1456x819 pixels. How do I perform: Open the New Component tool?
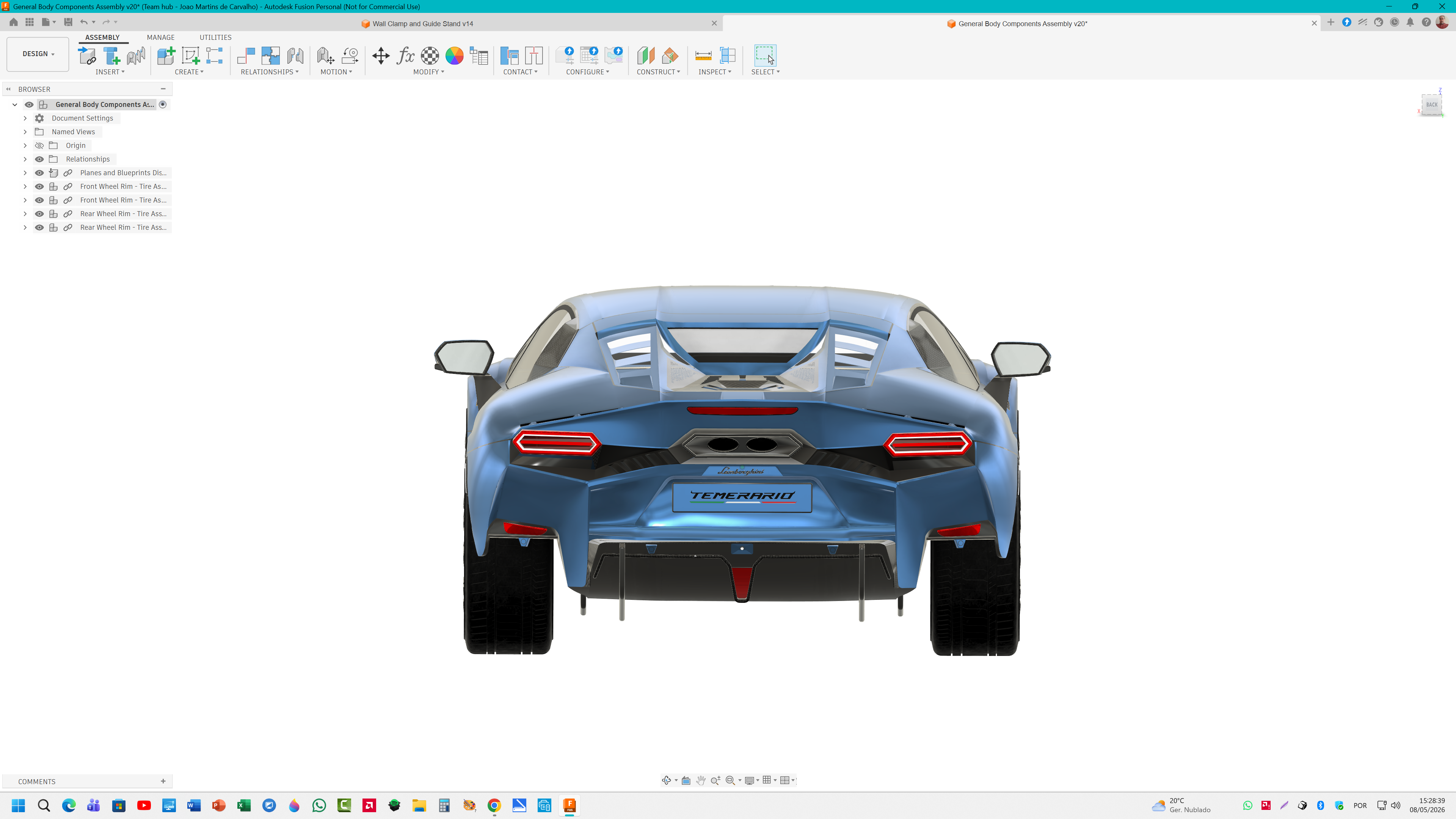click(166, 55)
